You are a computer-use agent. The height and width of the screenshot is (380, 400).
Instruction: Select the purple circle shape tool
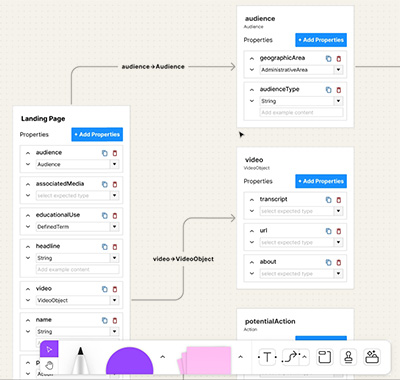[130, 361]
